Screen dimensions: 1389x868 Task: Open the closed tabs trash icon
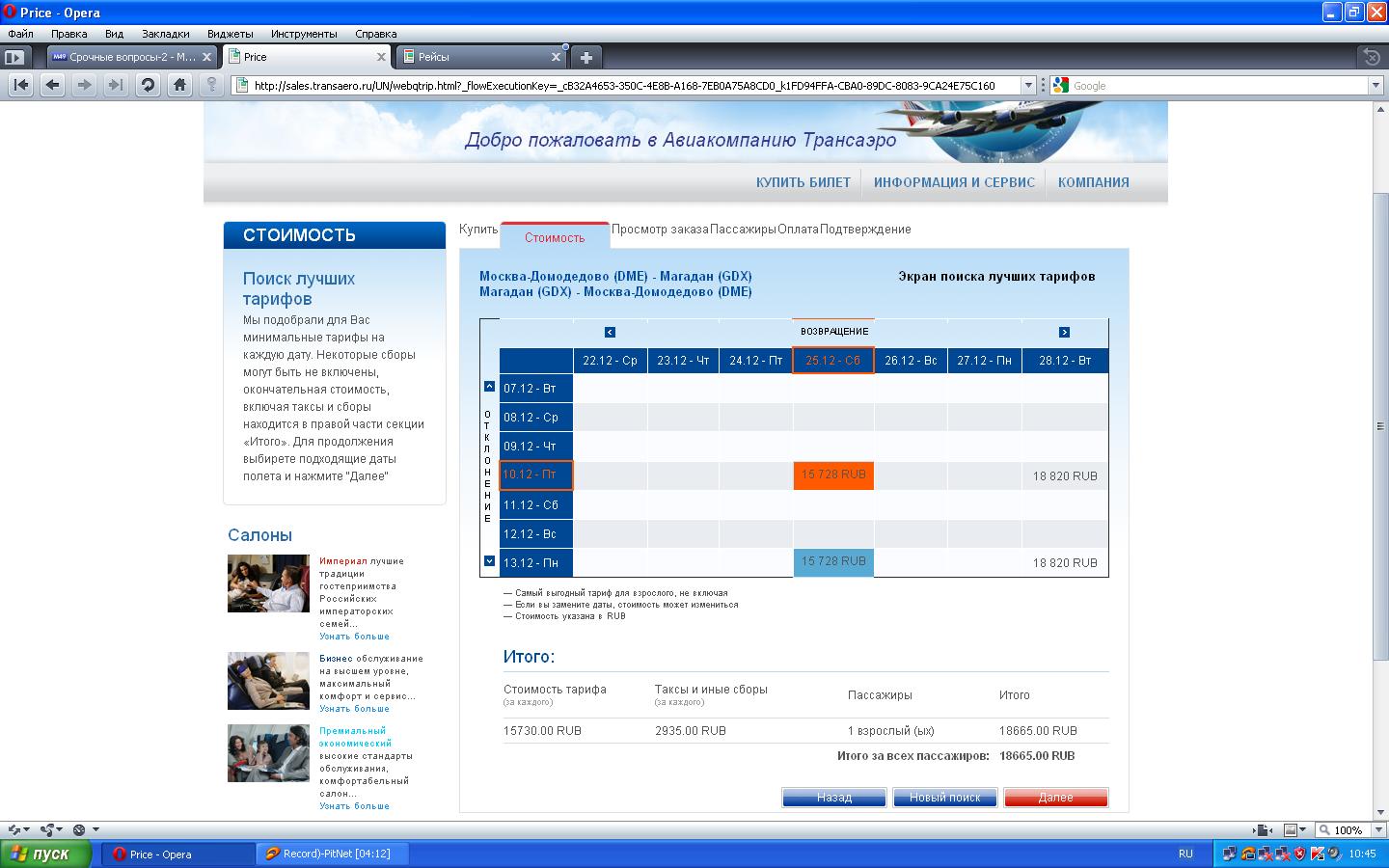(x=1372, y=57)
